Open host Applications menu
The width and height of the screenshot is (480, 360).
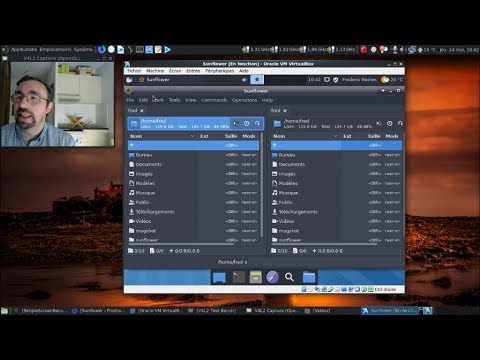click(24, 50)
